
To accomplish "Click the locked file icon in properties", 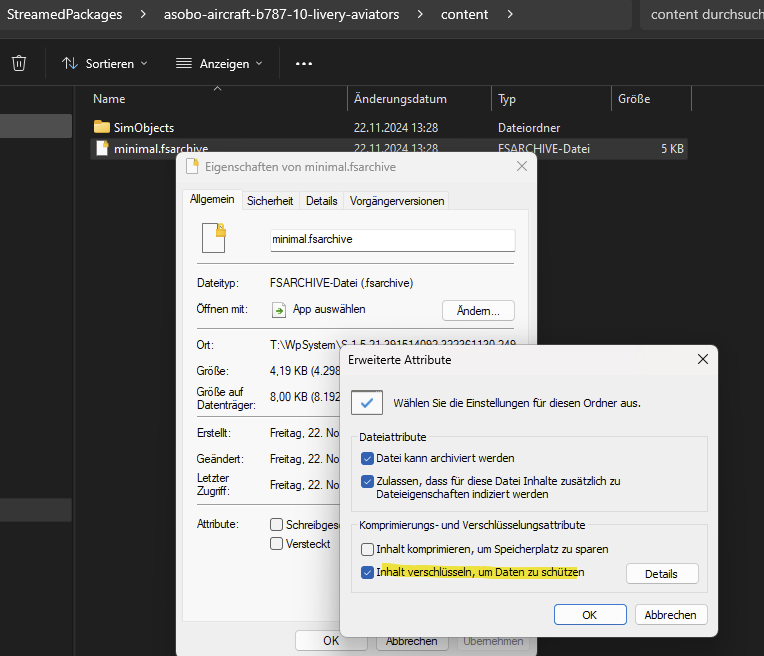I will (x=214, y=238).
